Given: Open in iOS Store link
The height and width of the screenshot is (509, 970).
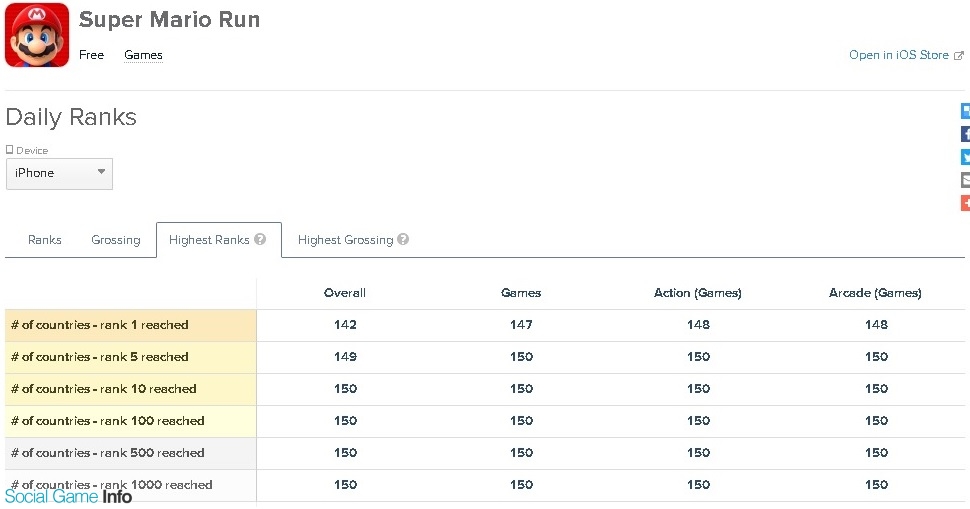Looking at the screenshot, I should (898, 55).
